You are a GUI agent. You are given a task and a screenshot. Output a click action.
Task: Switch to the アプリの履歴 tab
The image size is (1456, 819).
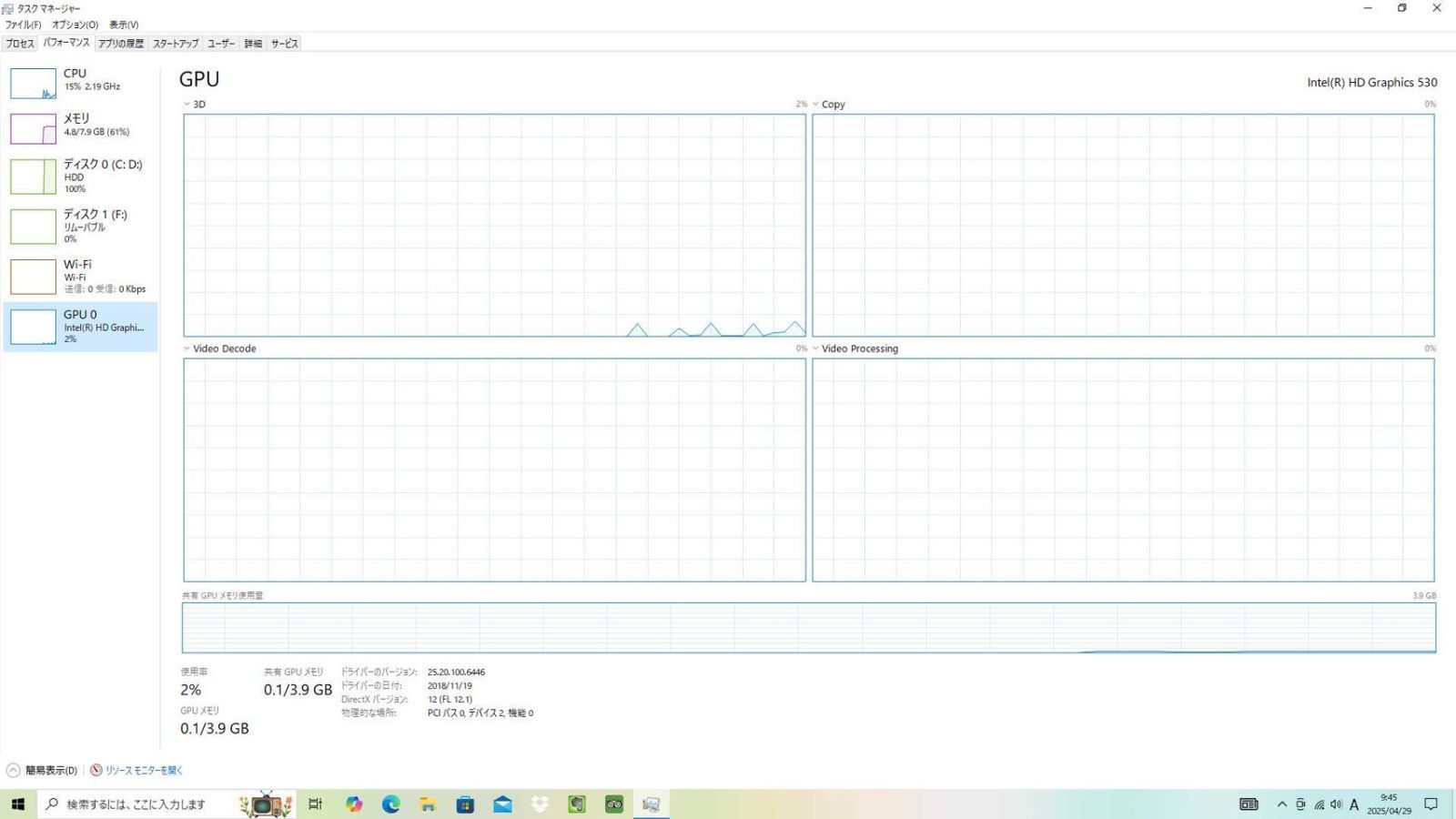[x=121, y=44]
